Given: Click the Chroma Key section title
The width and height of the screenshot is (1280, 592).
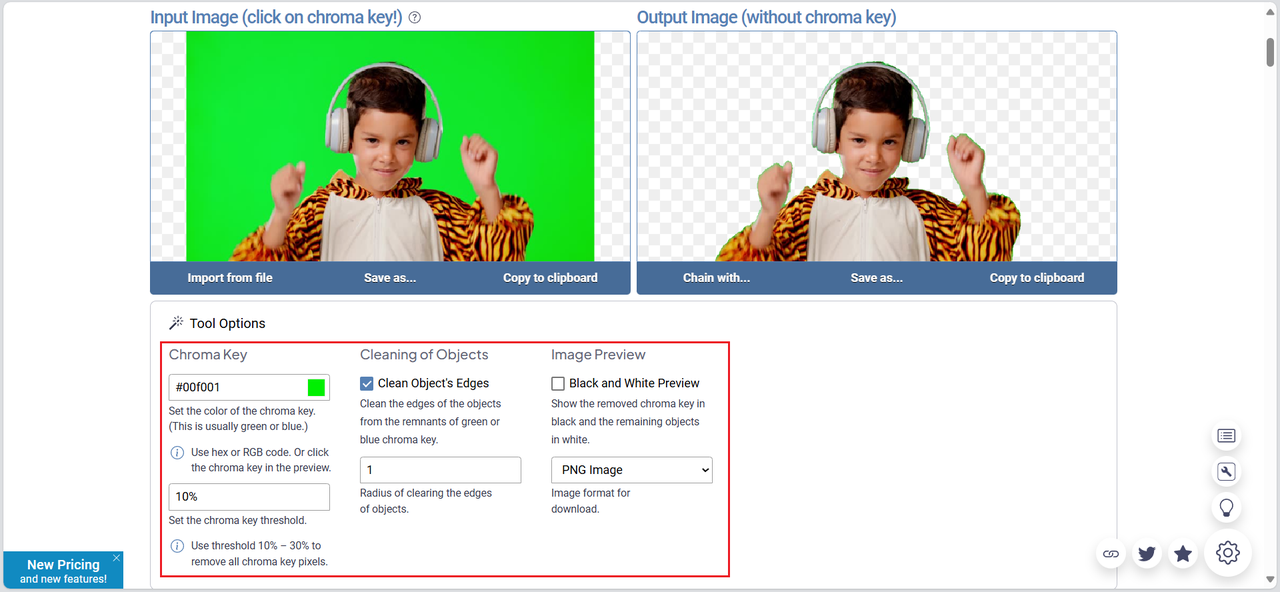Looking at the screenshot, I should pos(208,355).
